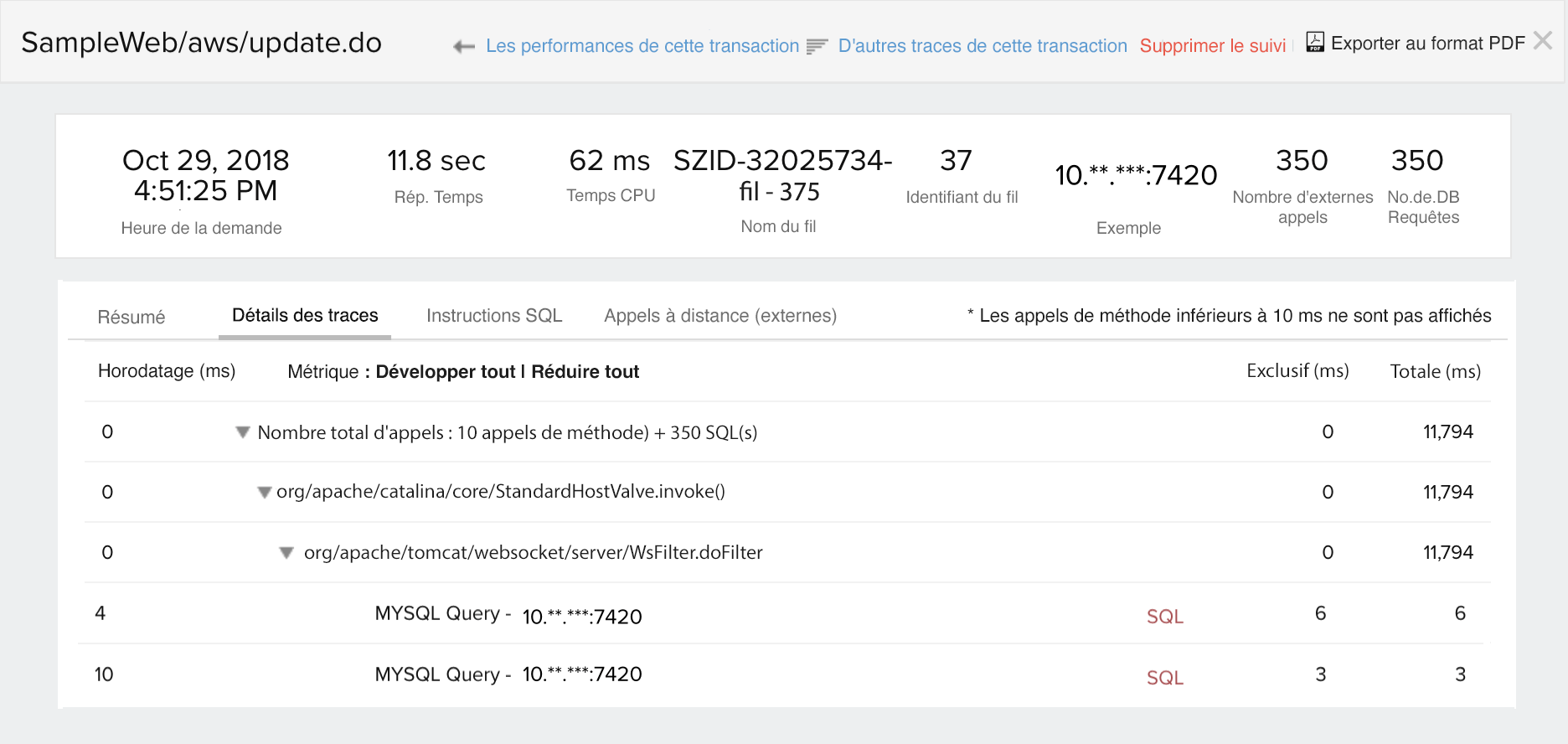The image size is (1568, 744).
Task: Open the 'Instructions SQL' tab
Action: [494, 316]
